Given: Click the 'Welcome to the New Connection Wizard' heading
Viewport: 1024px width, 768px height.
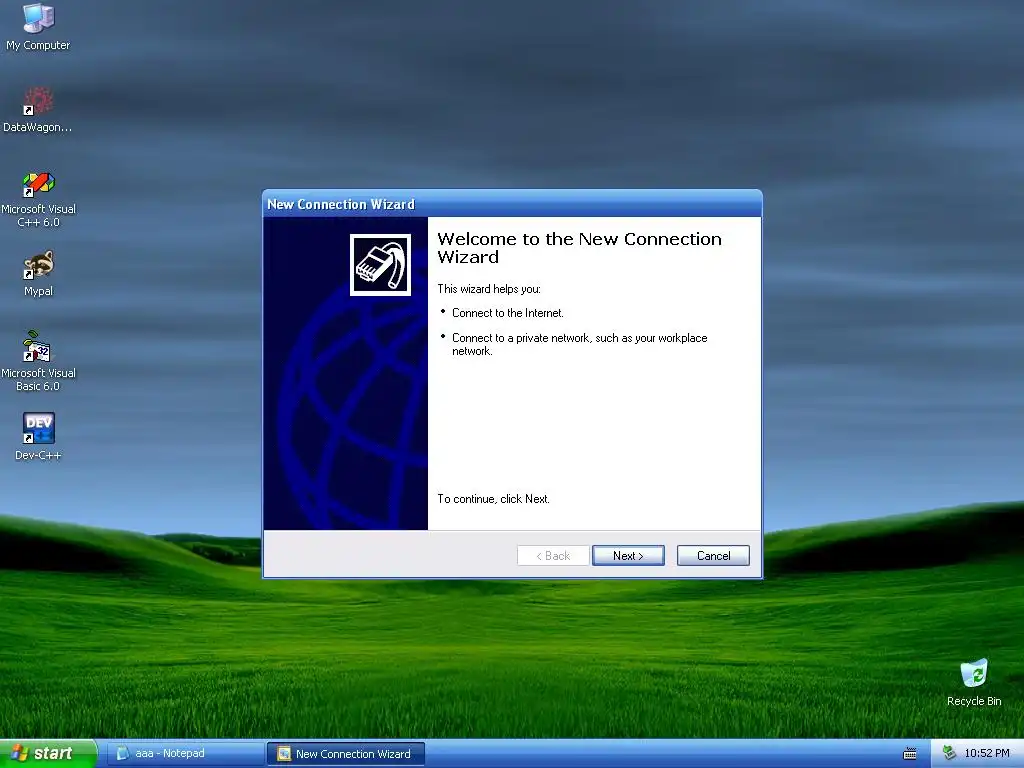Looking at the screenshot, I should point(579,248).
